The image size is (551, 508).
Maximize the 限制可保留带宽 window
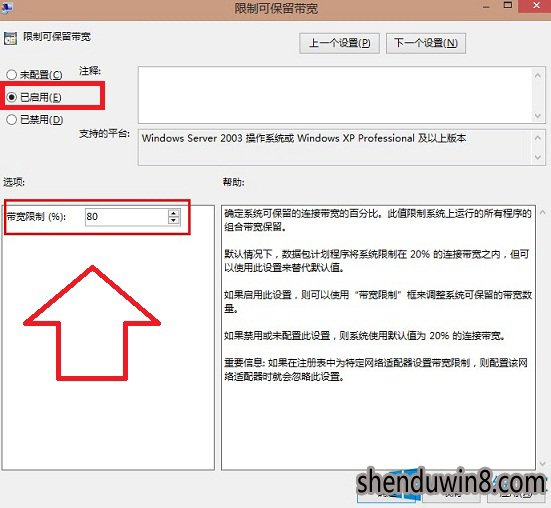tap(508, 5)
